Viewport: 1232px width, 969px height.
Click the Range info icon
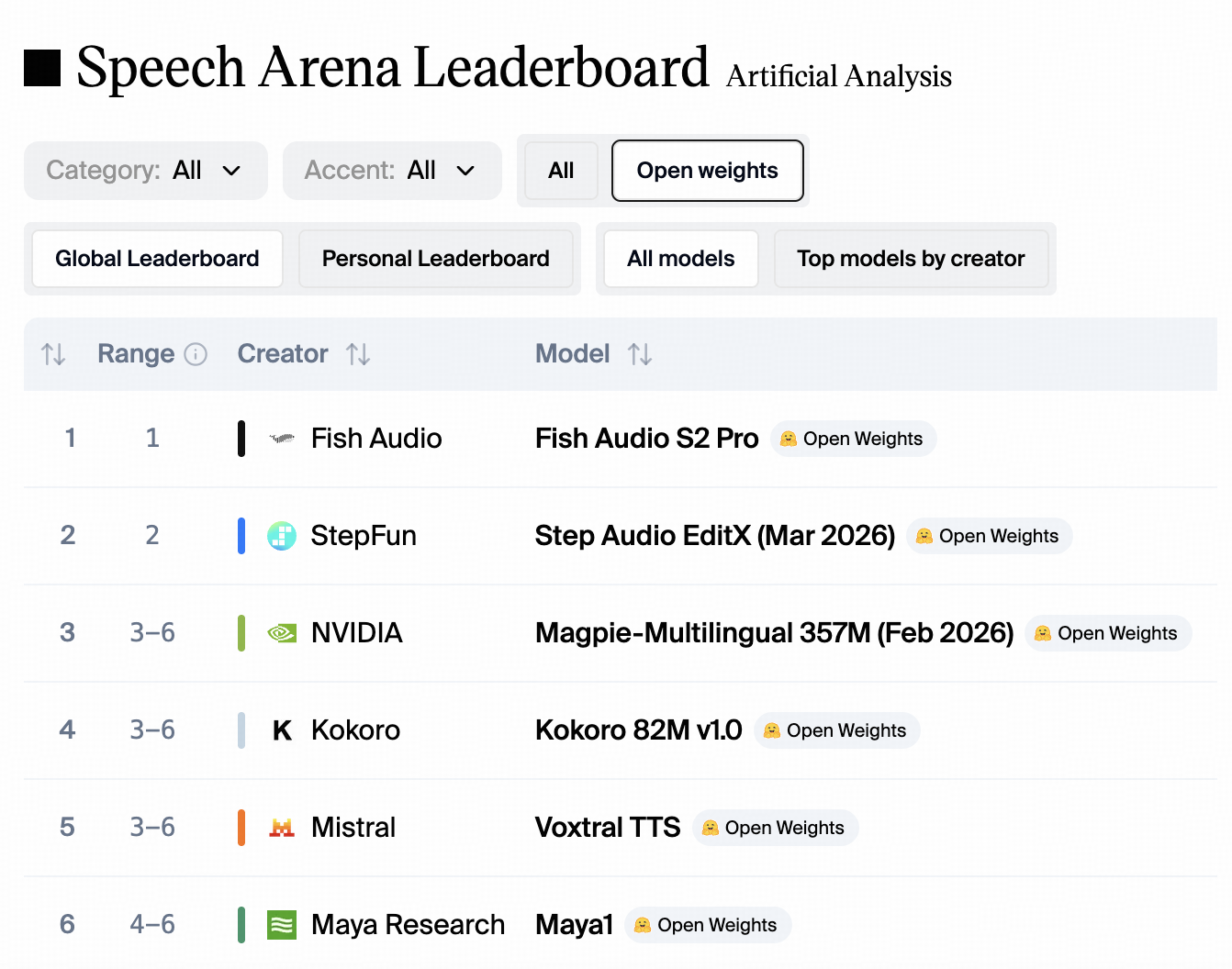196,354
